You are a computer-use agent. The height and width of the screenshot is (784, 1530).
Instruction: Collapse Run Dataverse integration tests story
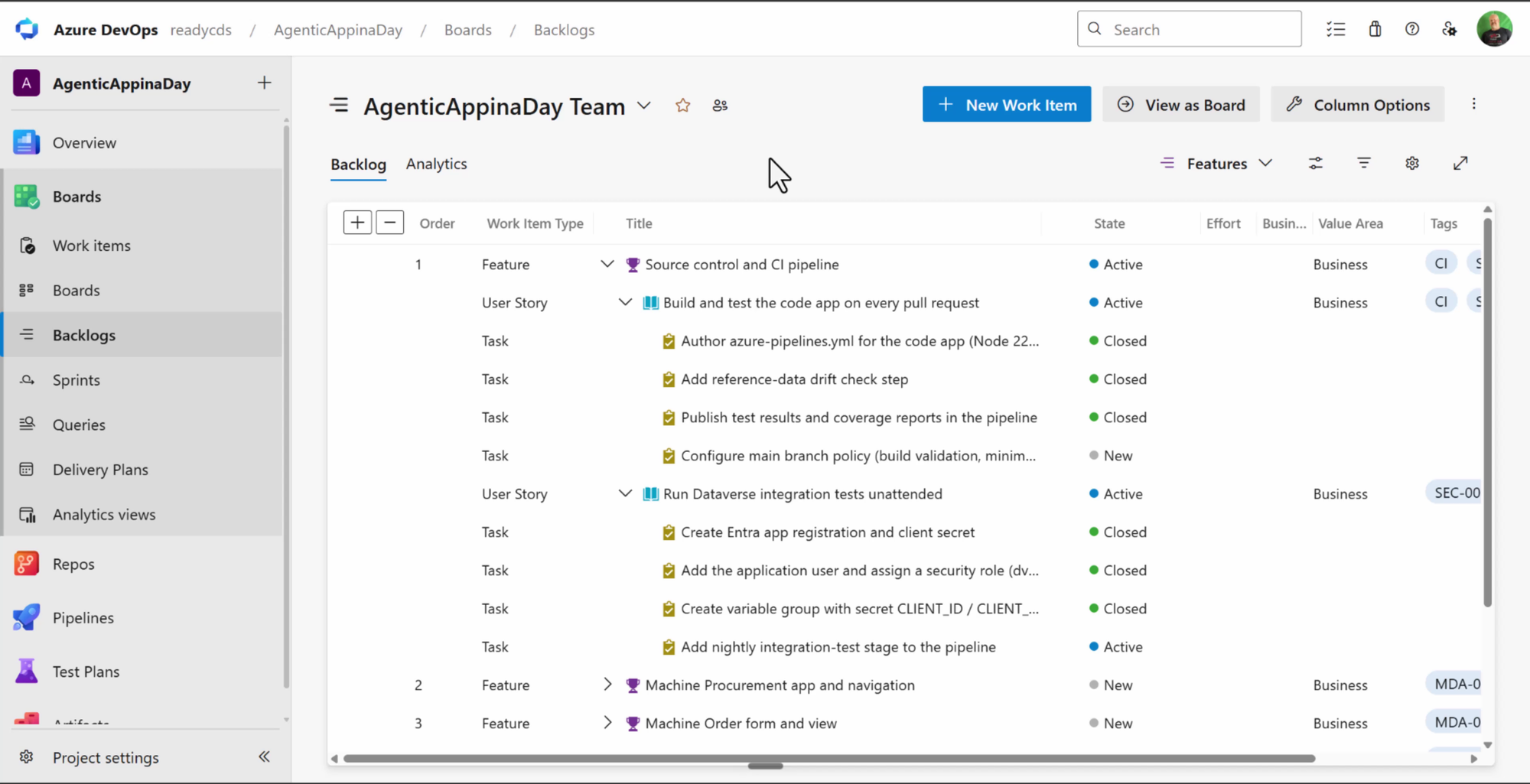click(x=625, y=493)
